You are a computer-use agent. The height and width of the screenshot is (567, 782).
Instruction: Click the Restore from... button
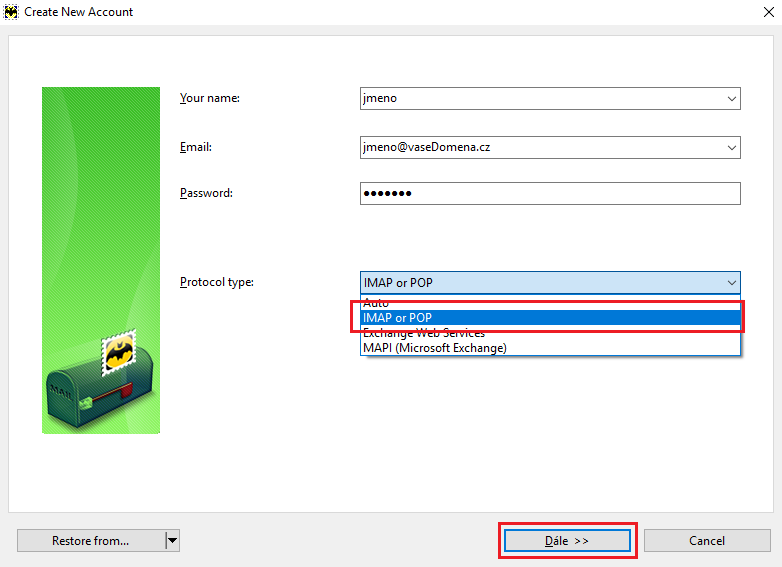(x=90, y=541)
